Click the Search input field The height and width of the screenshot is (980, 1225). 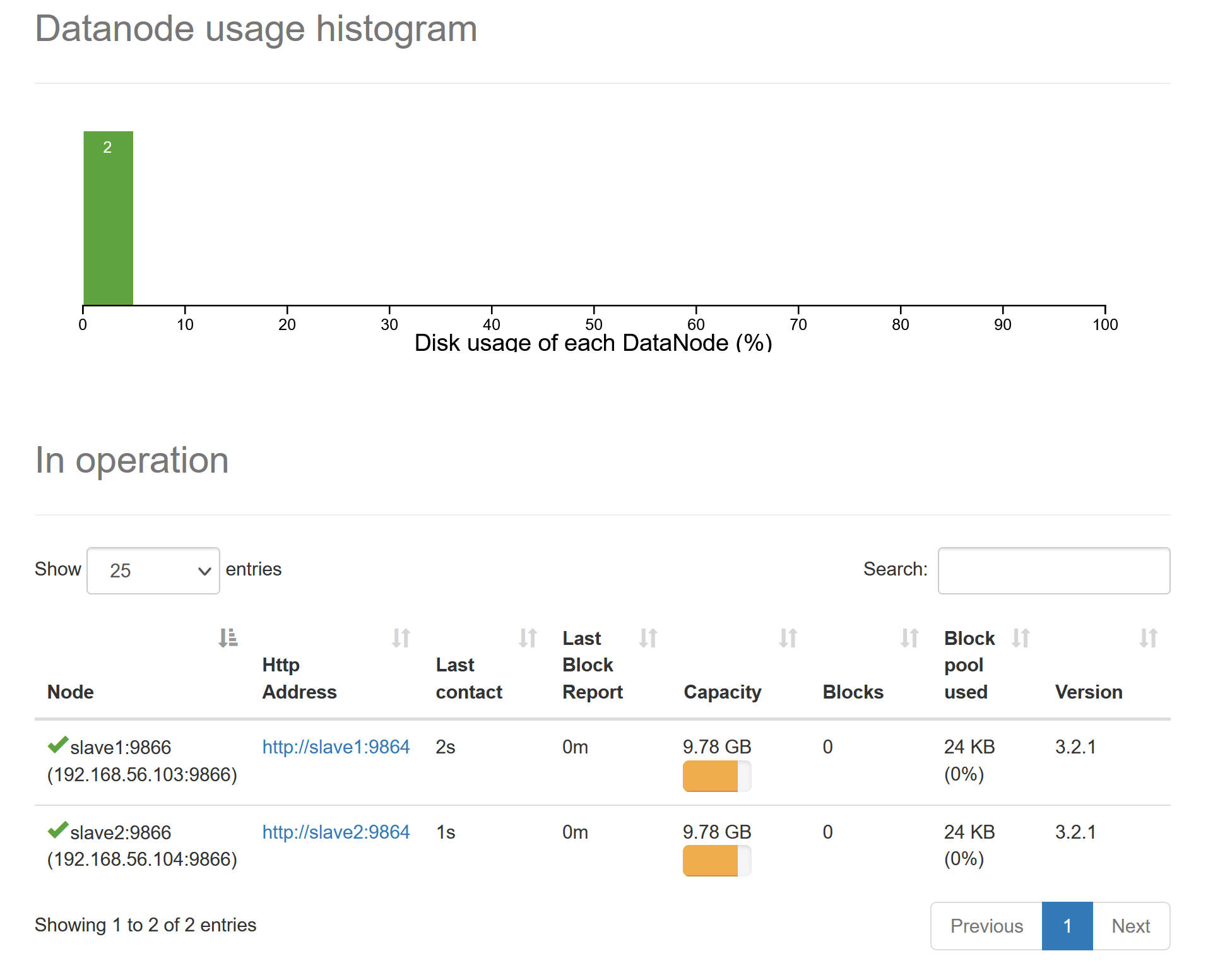pyautogui.click(x=1053, y=570)
